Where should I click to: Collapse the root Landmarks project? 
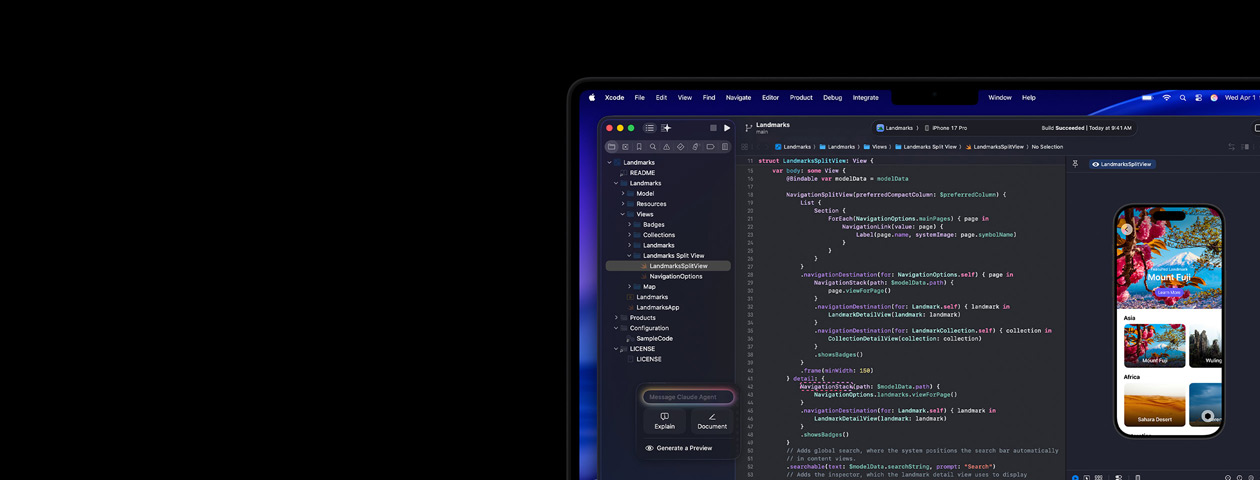pos(609,162)
